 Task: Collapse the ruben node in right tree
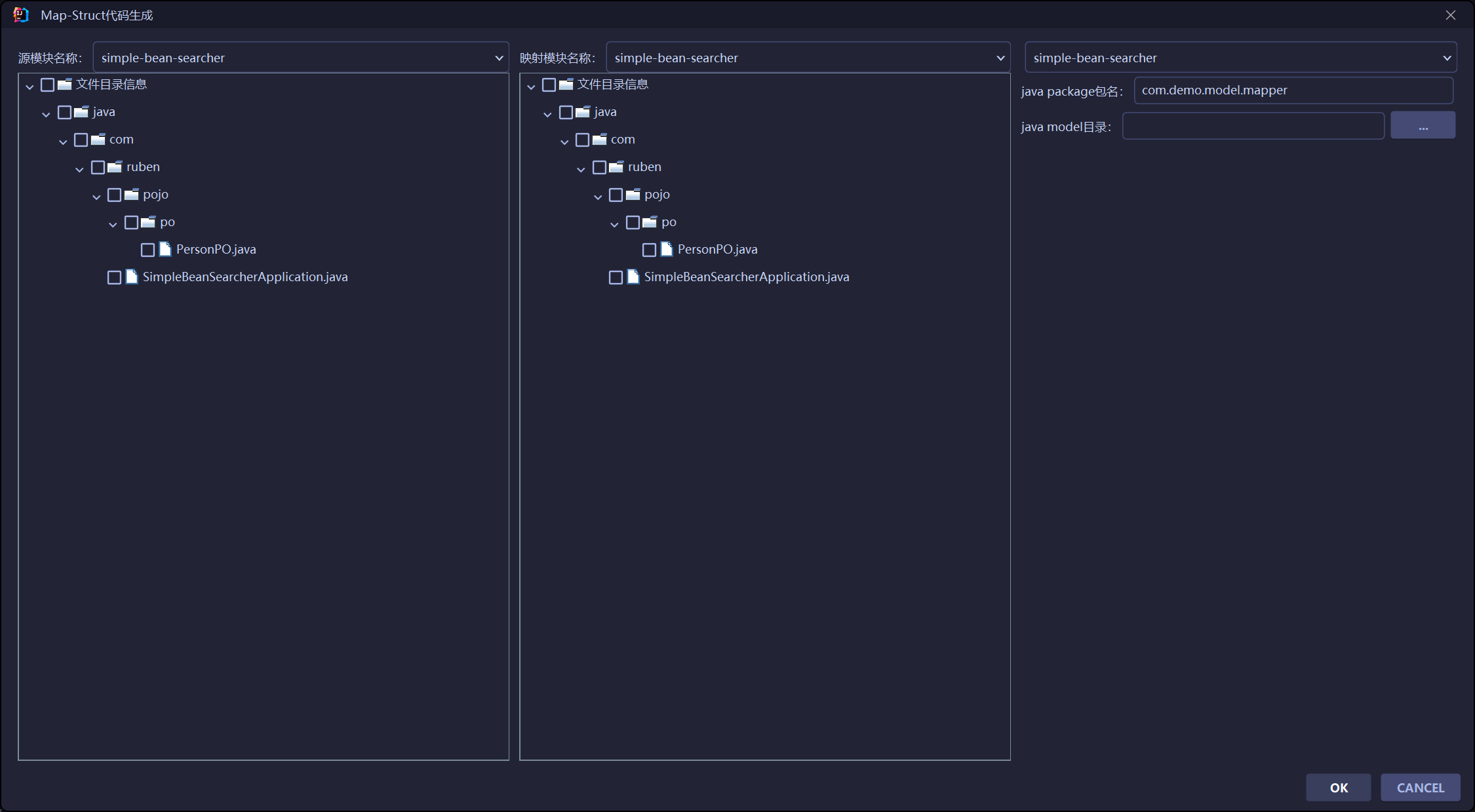click(581, 168)
